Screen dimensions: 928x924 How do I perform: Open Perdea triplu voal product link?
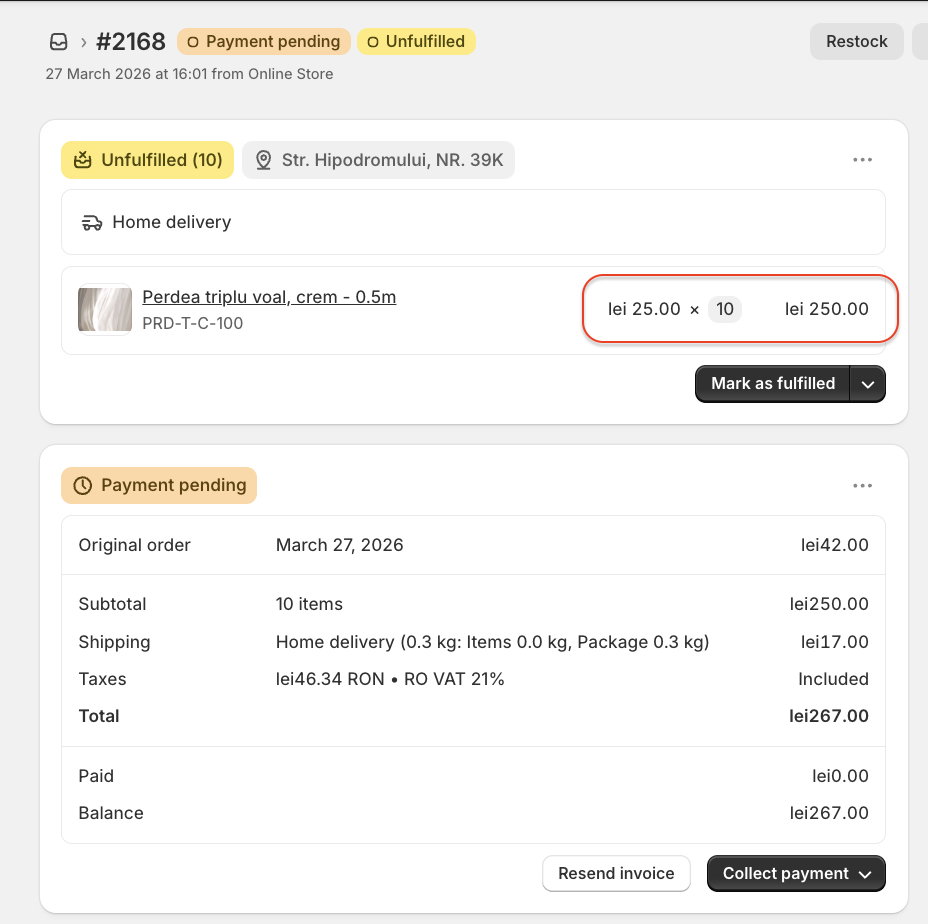pyautogui.click(x=269, y=297)
